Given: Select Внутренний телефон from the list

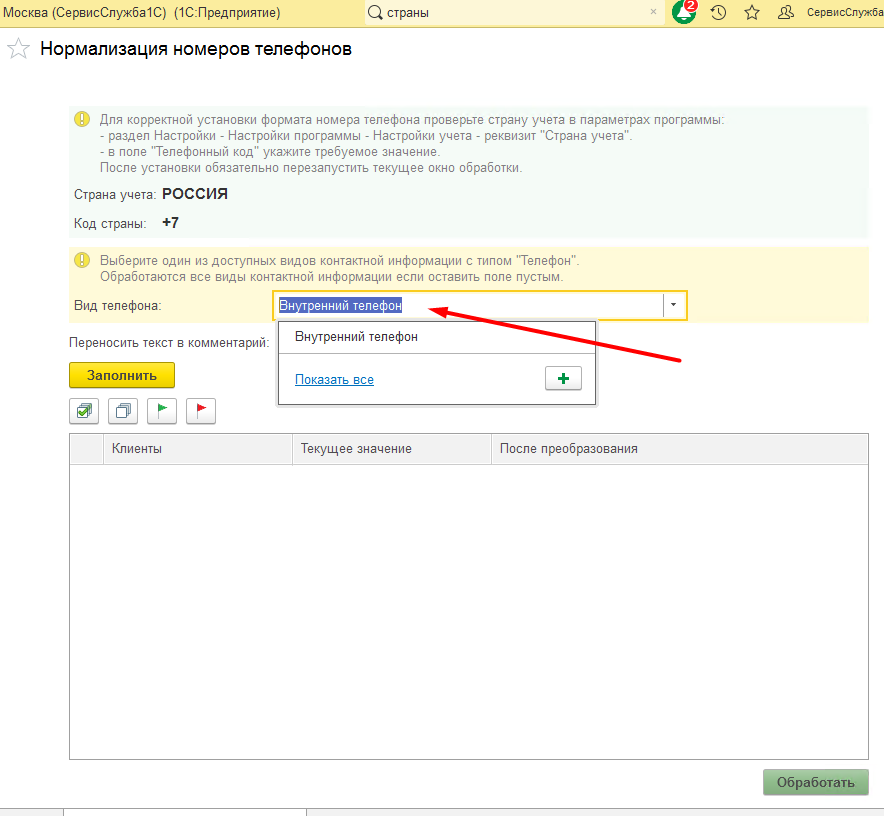Looking at the screenshot, I should point(356,337).
